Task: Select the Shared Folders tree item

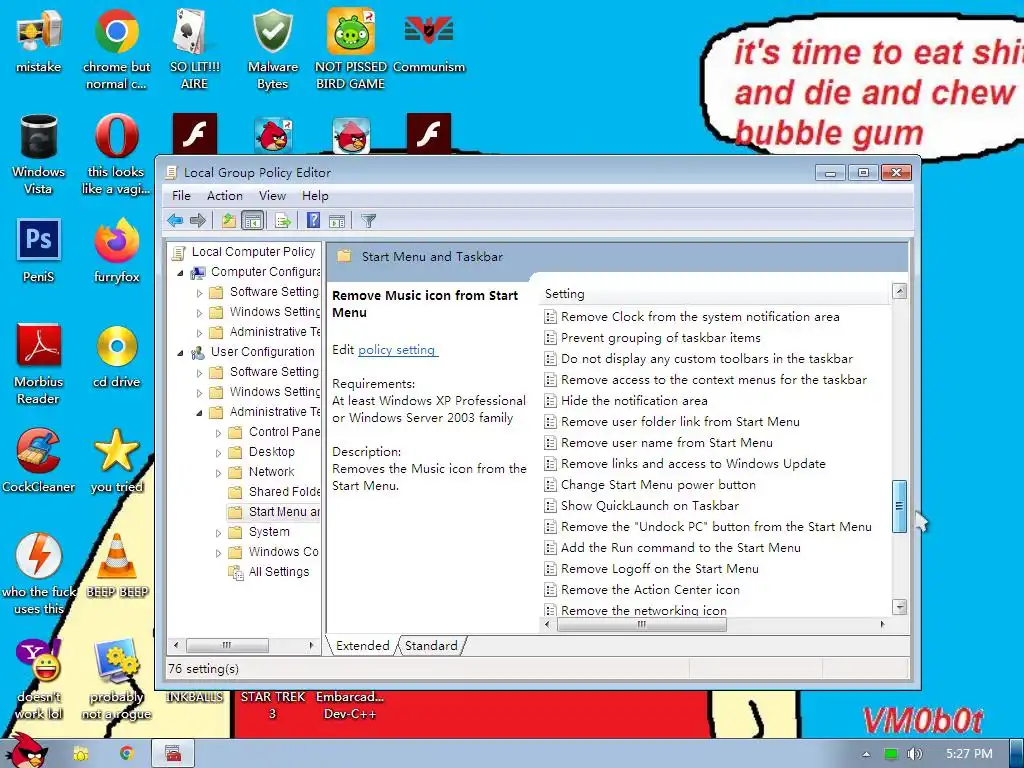Action: [x=284, y=492]
